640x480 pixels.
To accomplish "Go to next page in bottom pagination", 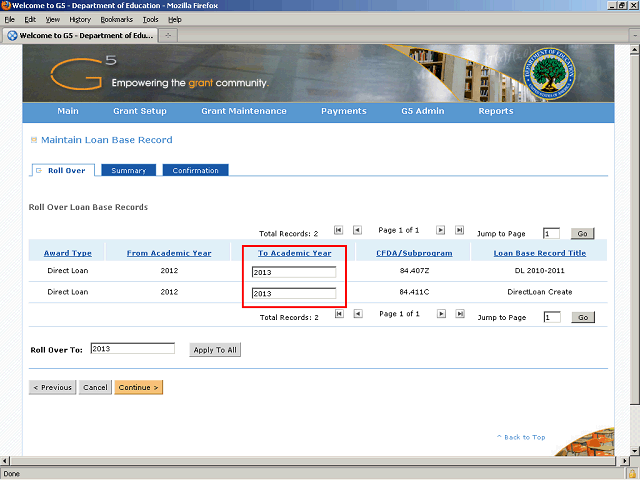I will 441,314.
